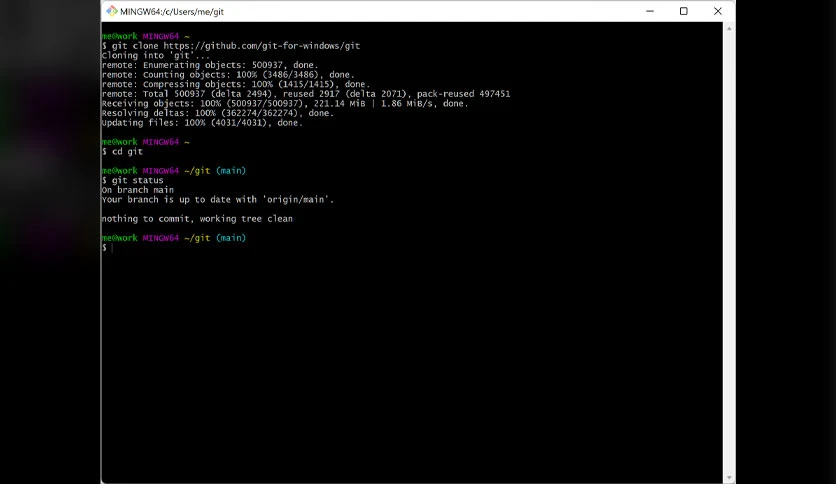
Task: Click the 'Resolving deltas: 100% (362274/362274)' line
Action: pyautogui.click(x=218, y=113)
